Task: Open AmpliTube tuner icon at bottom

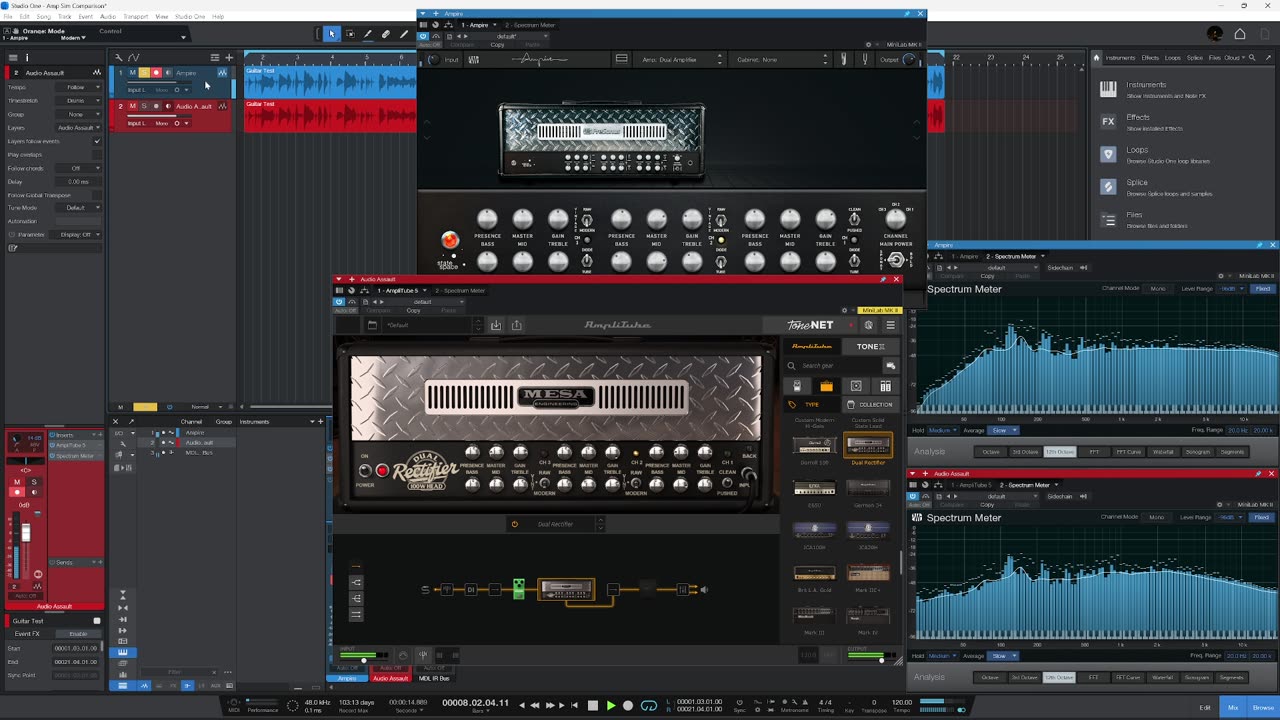Action: (423, 655)
